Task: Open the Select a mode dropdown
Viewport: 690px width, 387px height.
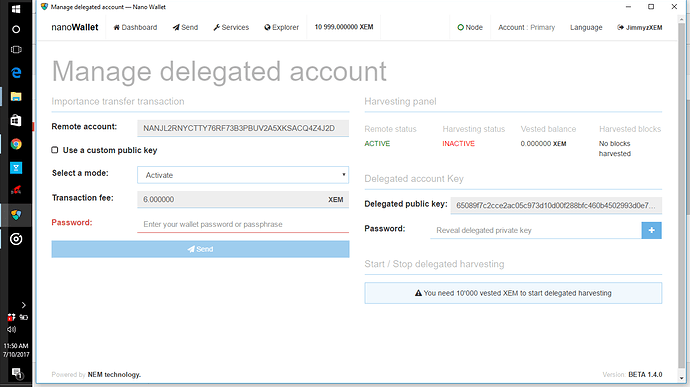Action: 243,175
